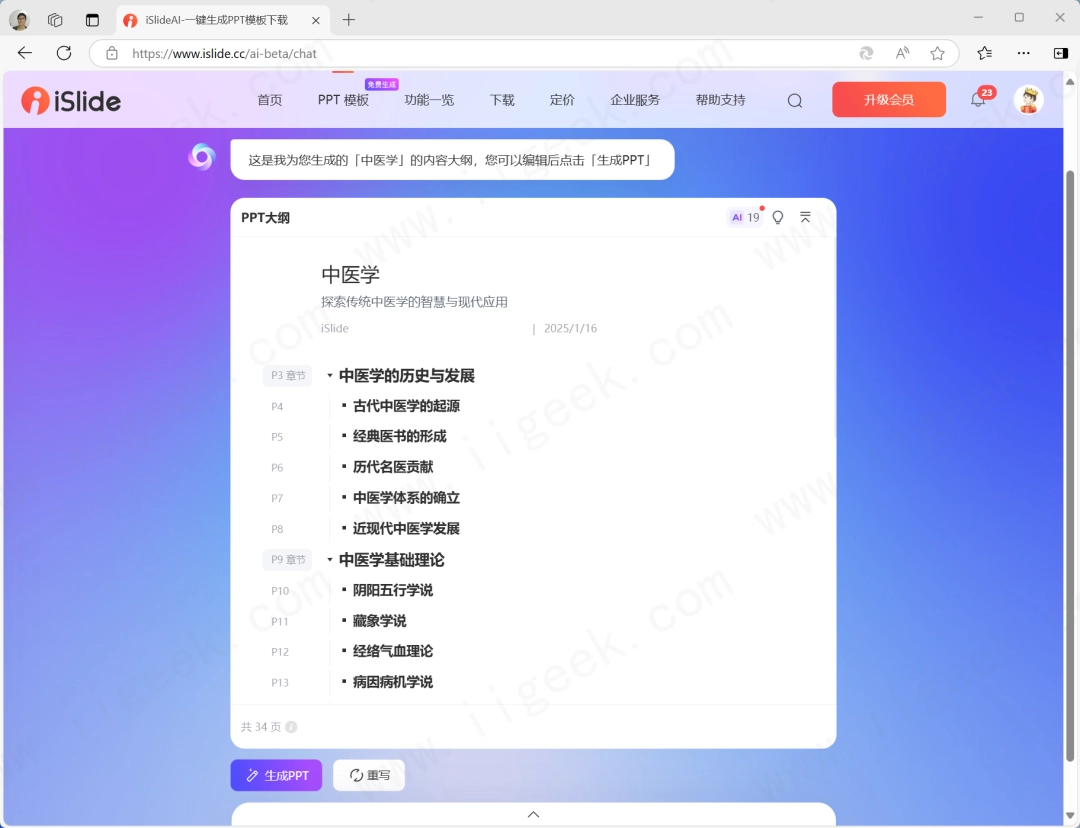Click the 升级会员 upgrade button

coord(888,100)
